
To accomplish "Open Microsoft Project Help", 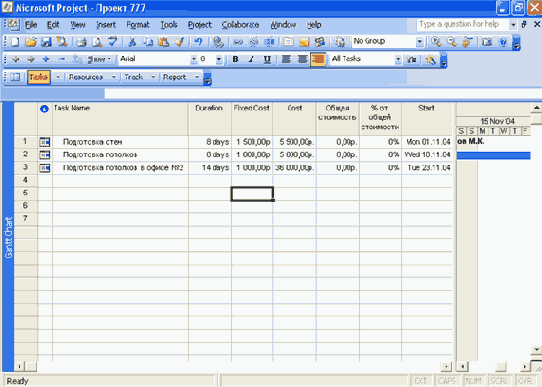I will click(x=503, y=42).
